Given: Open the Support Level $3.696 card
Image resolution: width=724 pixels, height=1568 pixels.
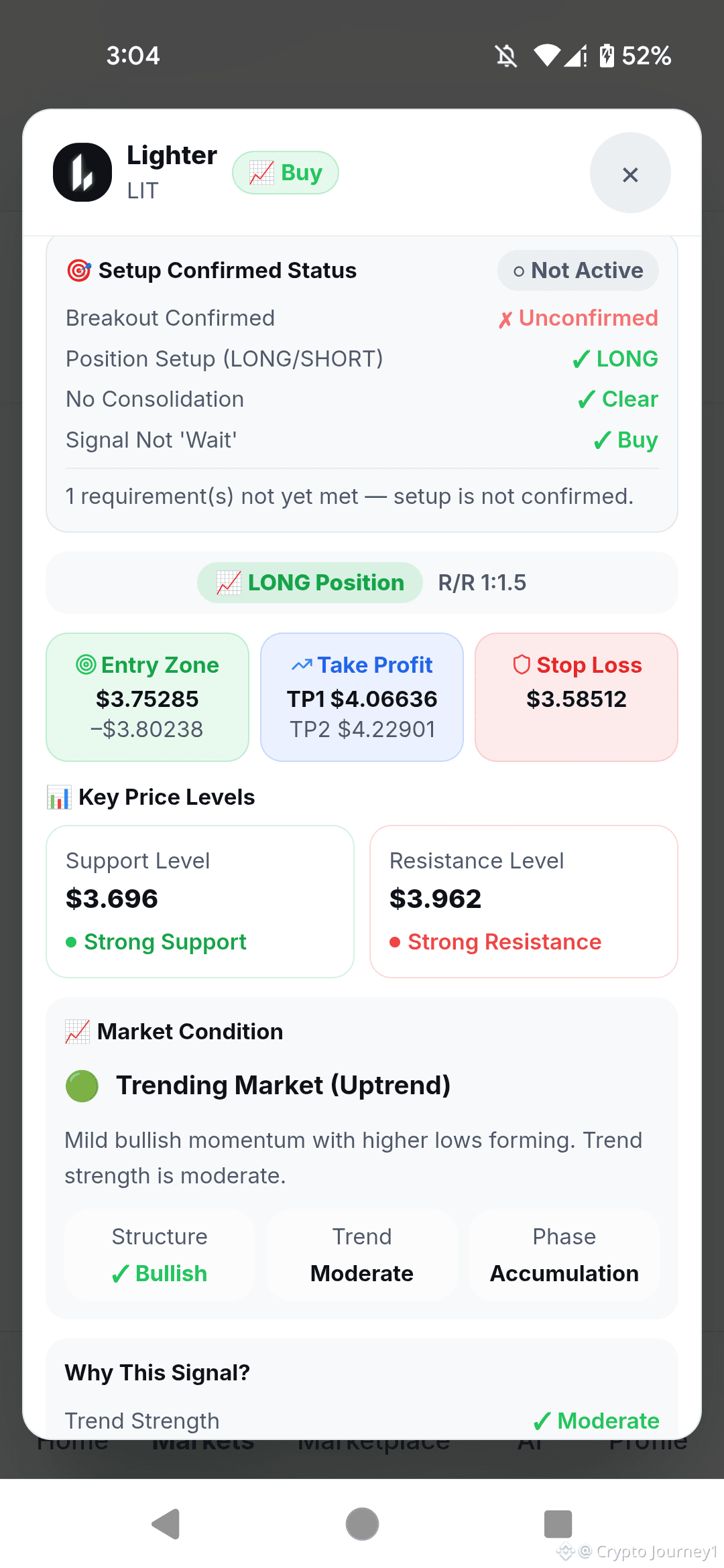Looking at the screenshot, I should [200, 901].
